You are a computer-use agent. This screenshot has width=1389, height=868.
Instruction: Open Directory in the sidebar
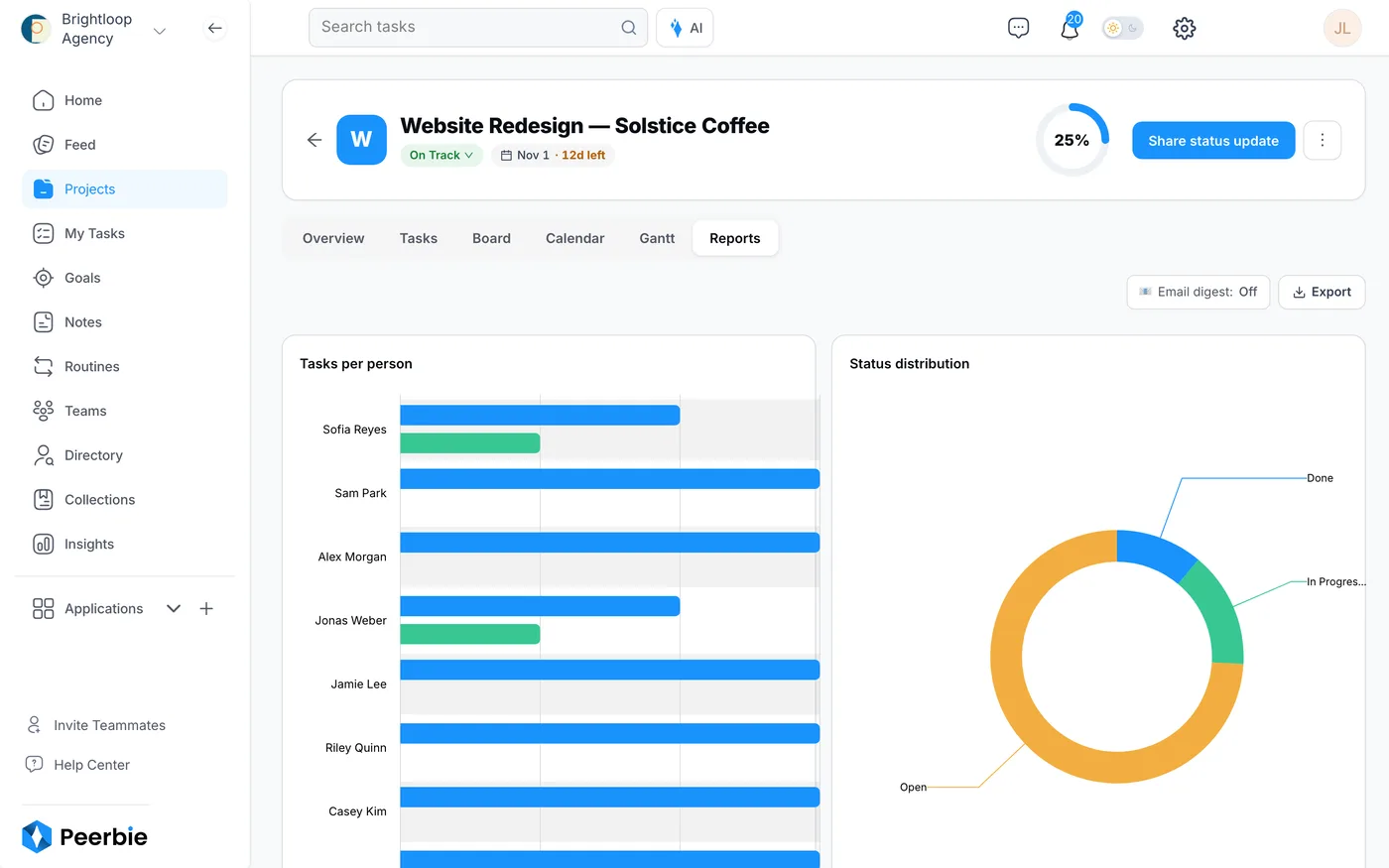coord(124,455)
